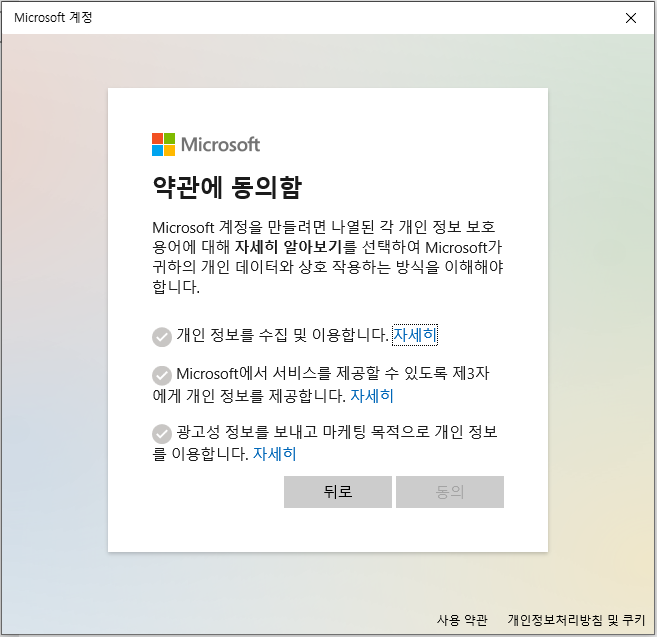Open 사용 약관 footer link
Image resolution: width=657 pixels, height=637 pixels.
[462, 620]
